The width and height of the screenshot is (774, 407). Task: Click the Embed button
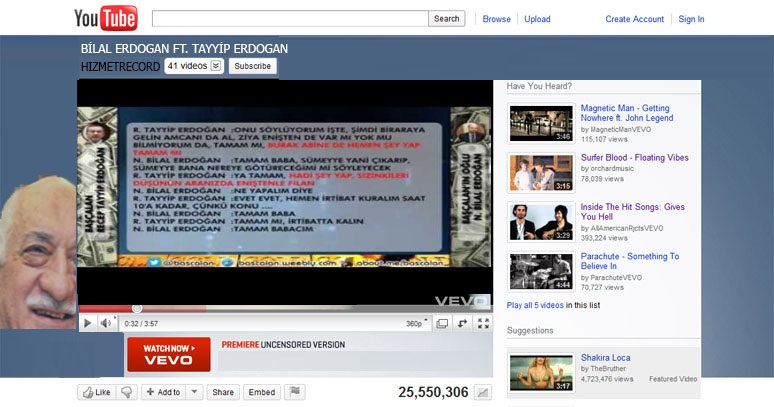click(262, 392)
